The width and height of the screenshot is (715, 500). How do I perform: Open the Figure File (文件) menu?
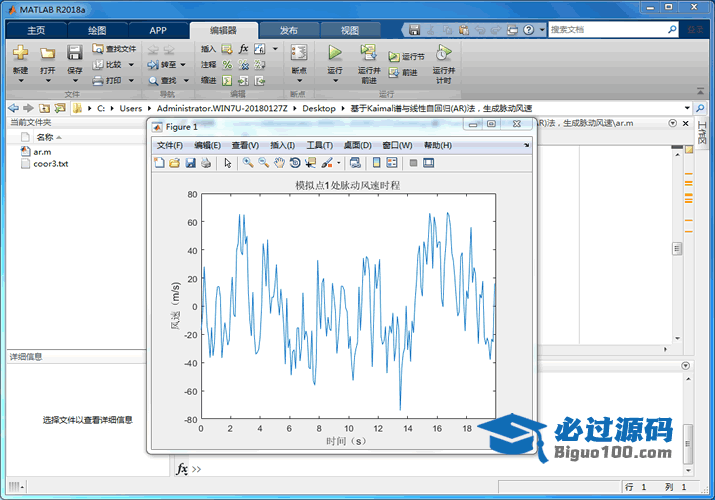[170, 145]
